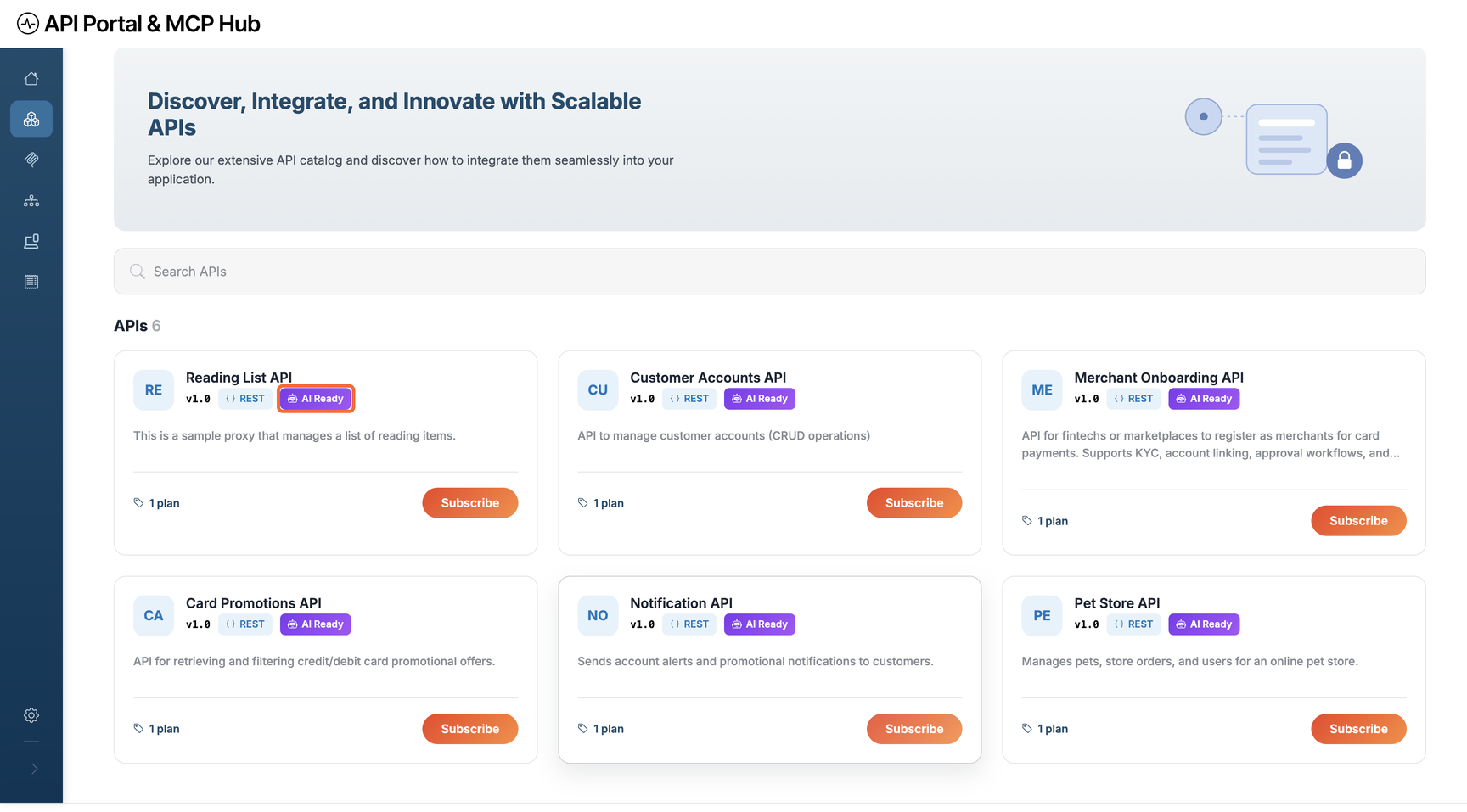
Task: Click AI Ready badge on Customer Accounts API
Action: 760,399
